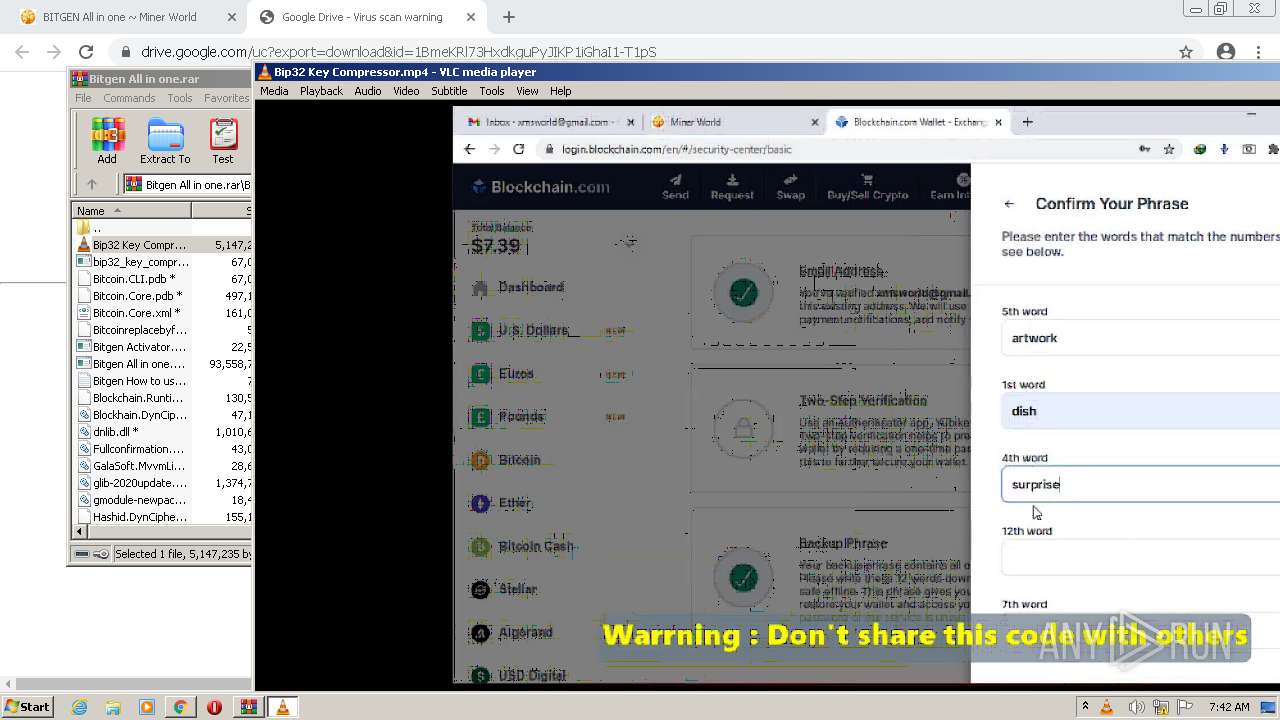This screenshot has height=720, width=1280.
Task: Open WinRAR Commands menu
Action: click(129, 98)
